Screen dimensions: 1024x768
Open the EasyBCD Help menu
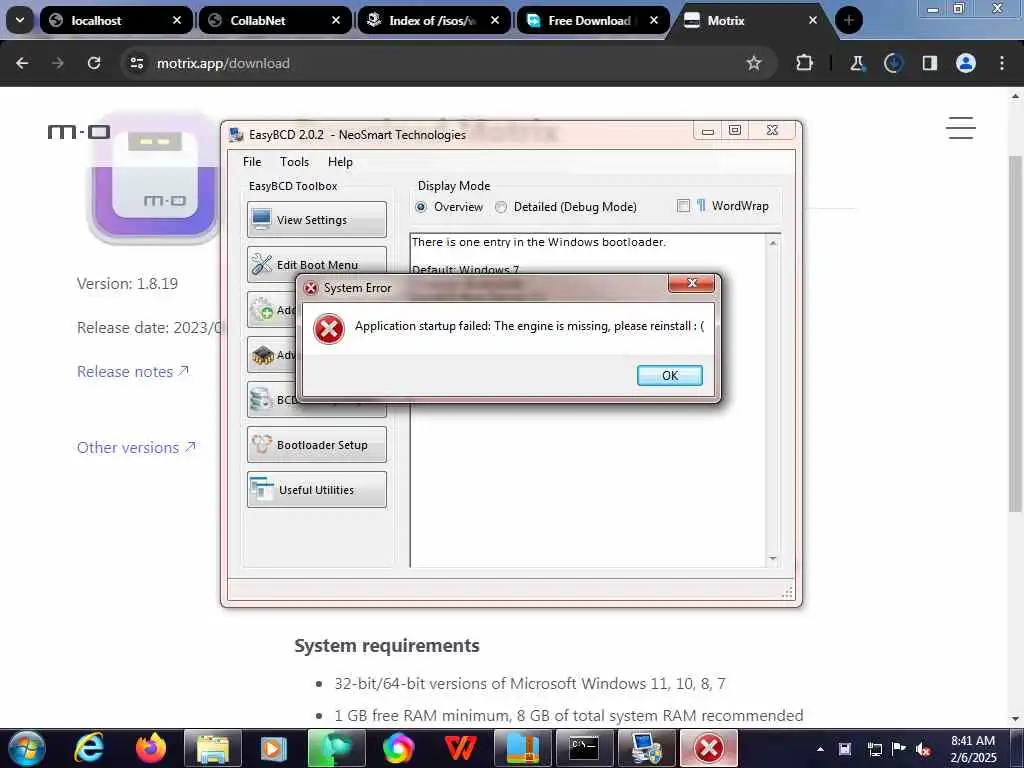(x=340, y=162)
